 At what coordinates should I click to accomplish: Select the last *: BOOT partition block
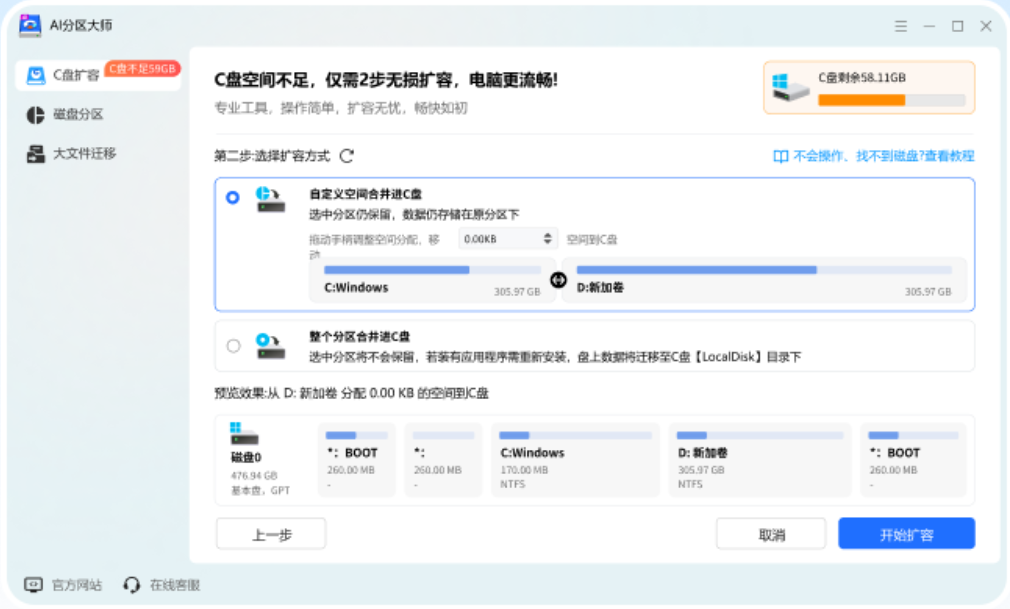click(x=913, y=459)
